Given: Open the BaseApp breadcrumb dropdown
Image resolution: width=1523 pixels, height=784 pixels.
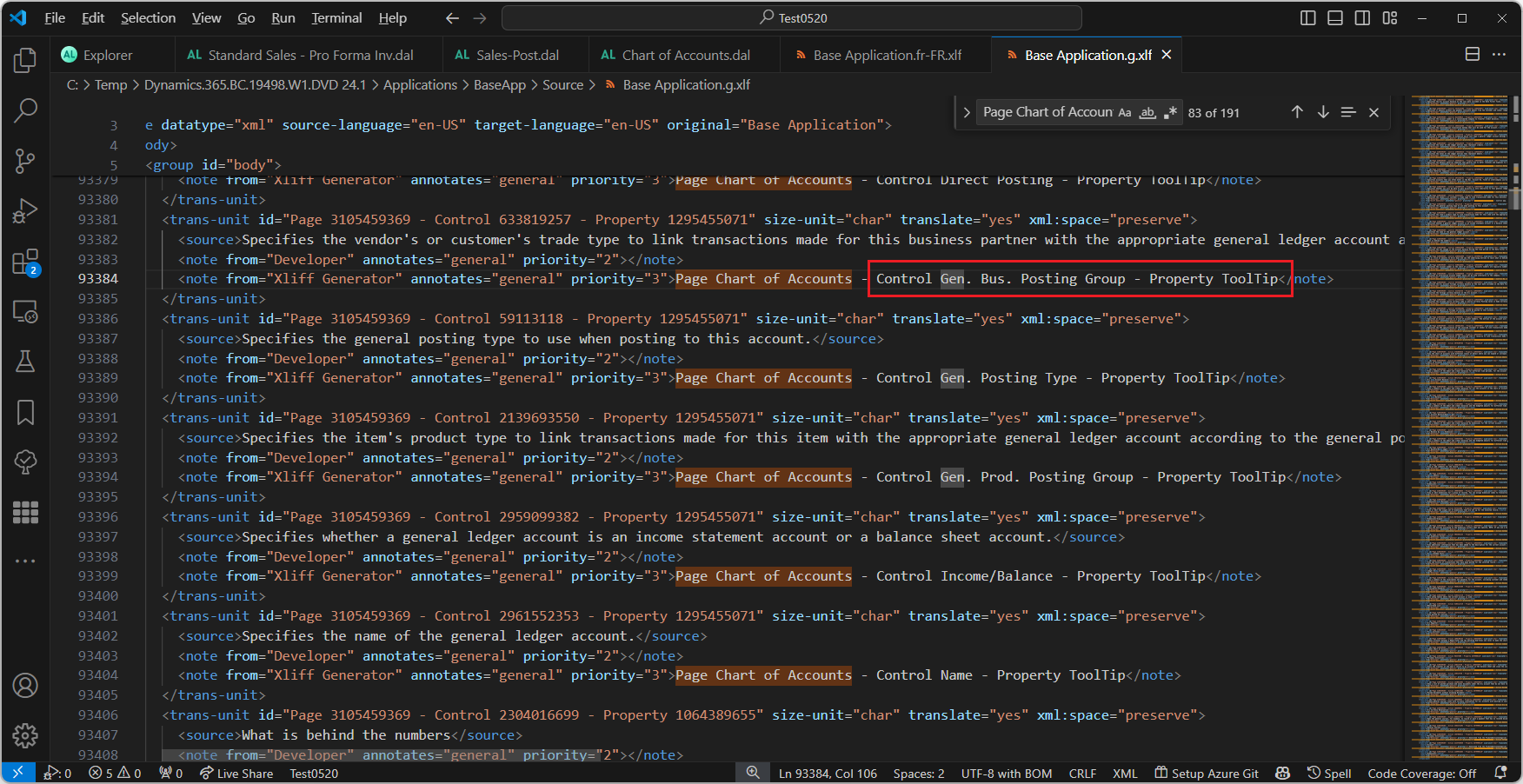Looking at the screenshot, I should click(x=500, y=84).
